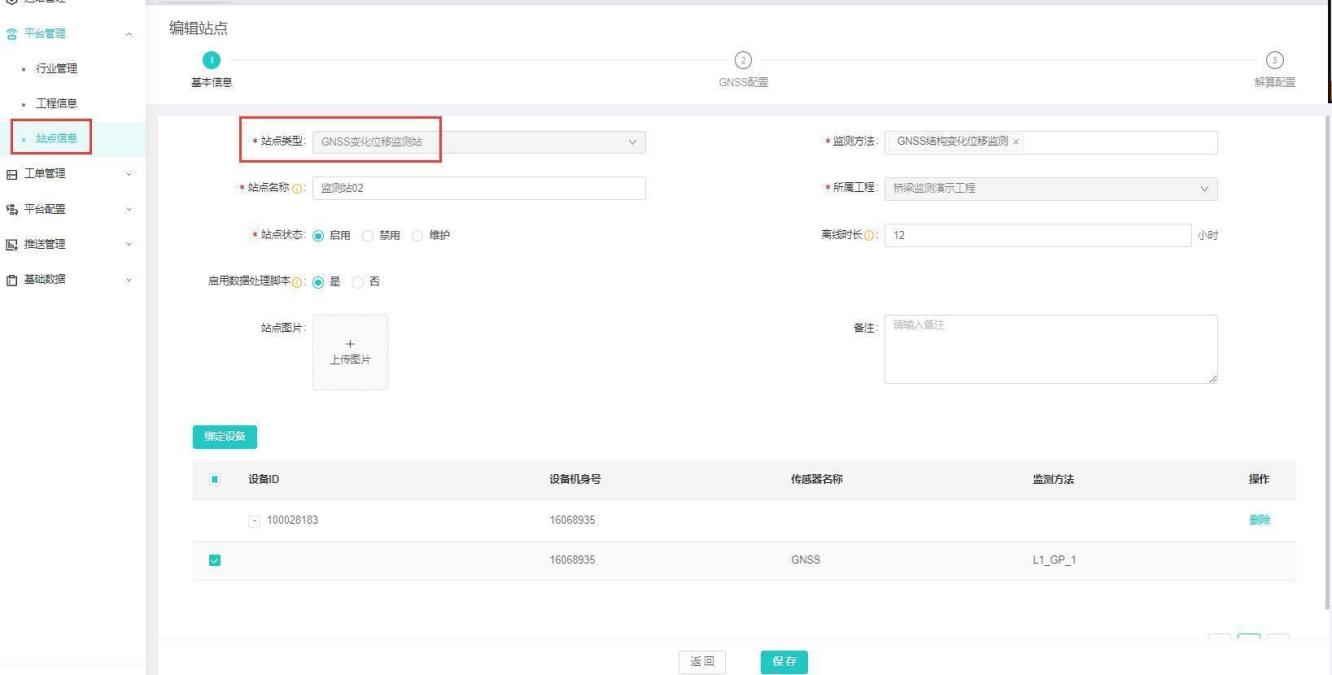Uncheck the GNSS sensor row checkbox

point(214,561)
